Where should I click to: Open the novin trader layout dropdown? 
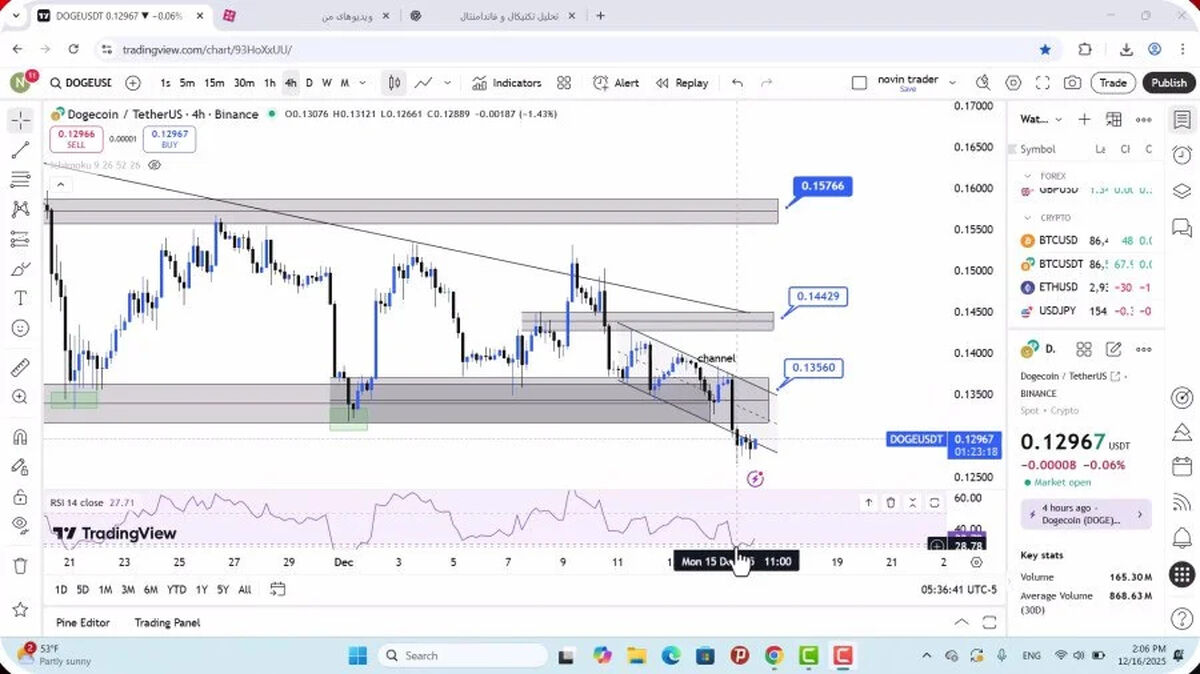pyautogui.click(x=952, y=83)
